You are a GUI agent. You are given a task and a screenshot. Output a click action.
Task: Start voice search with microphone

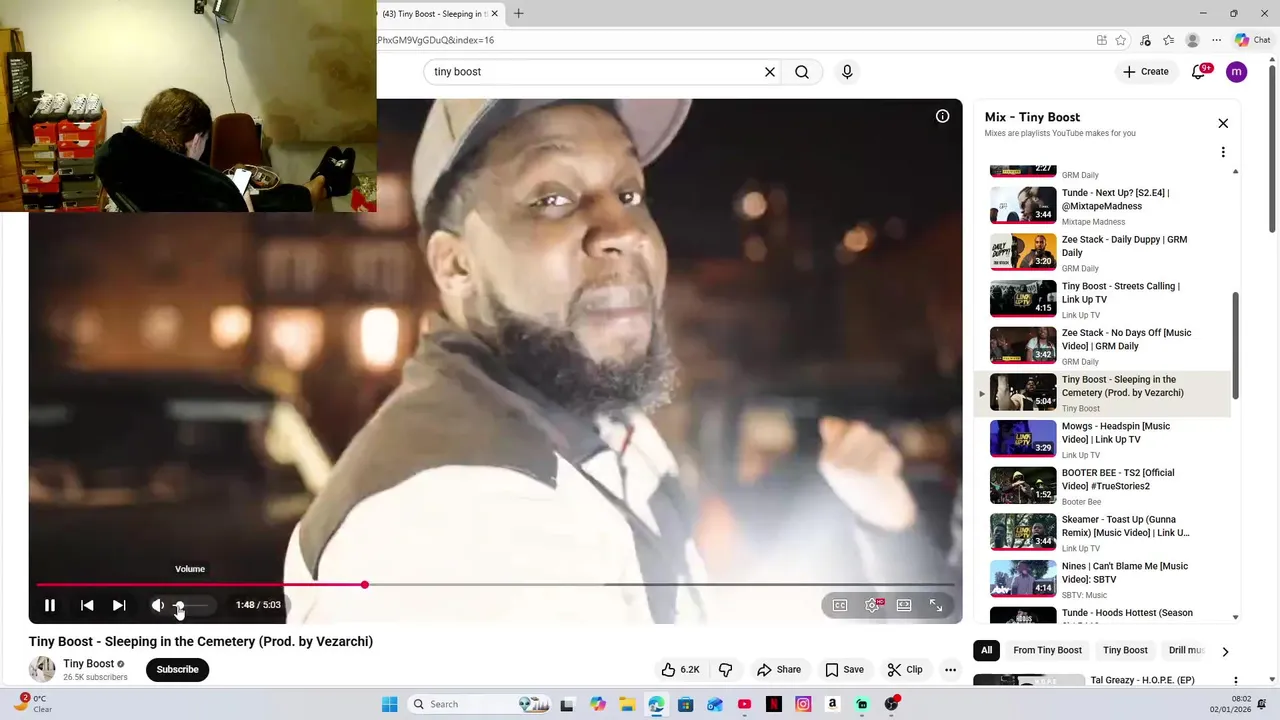(847, 72)
